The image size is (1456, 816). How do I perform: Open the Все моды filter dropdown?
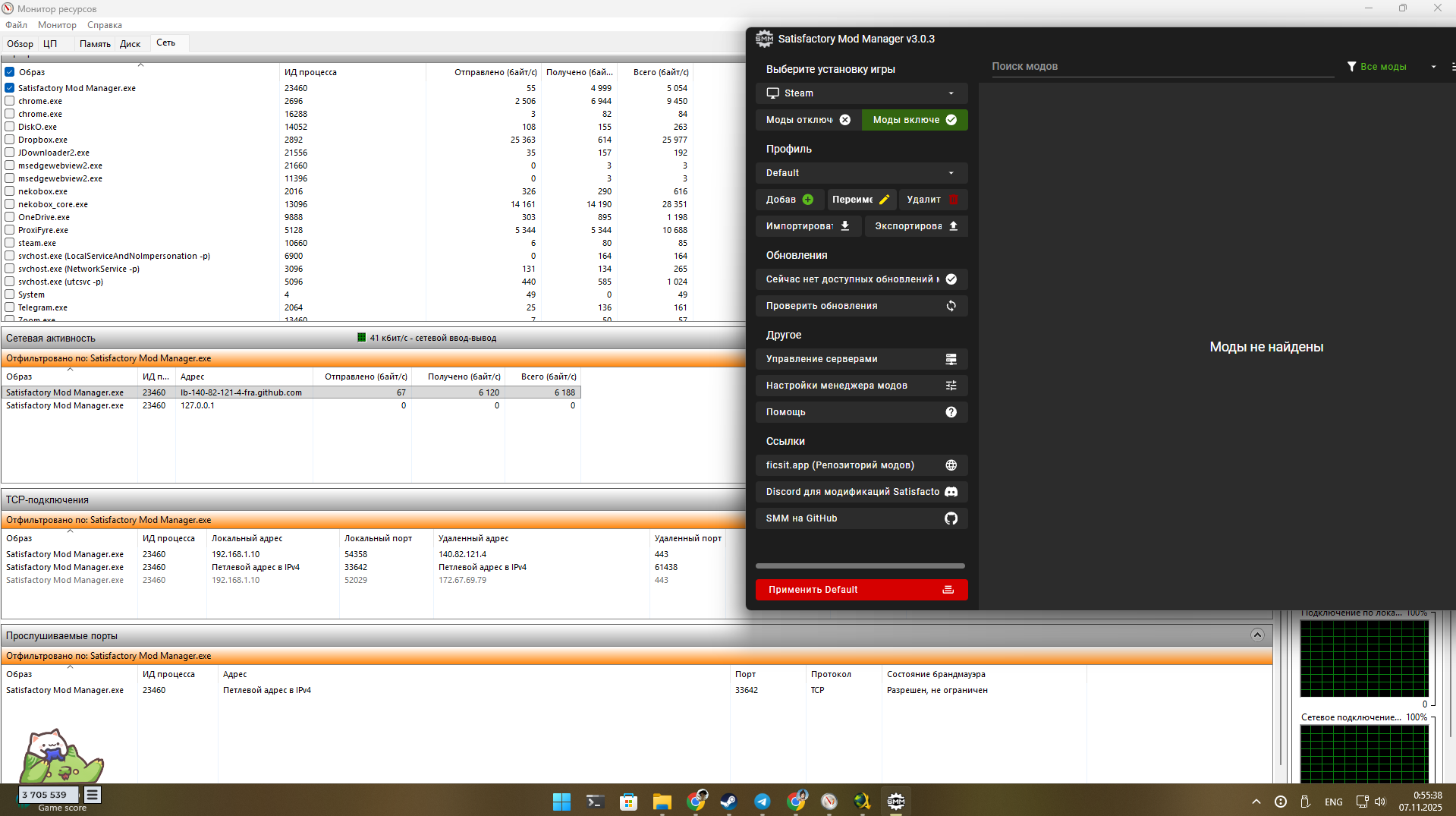(x=1392, y=67)
